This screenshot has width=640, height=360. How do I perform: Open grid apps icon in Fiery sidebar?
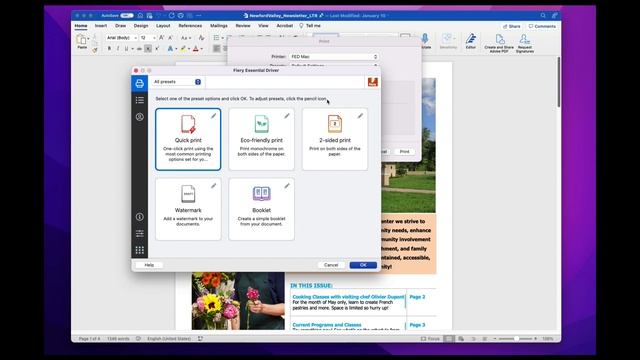[x=140, y=250]
